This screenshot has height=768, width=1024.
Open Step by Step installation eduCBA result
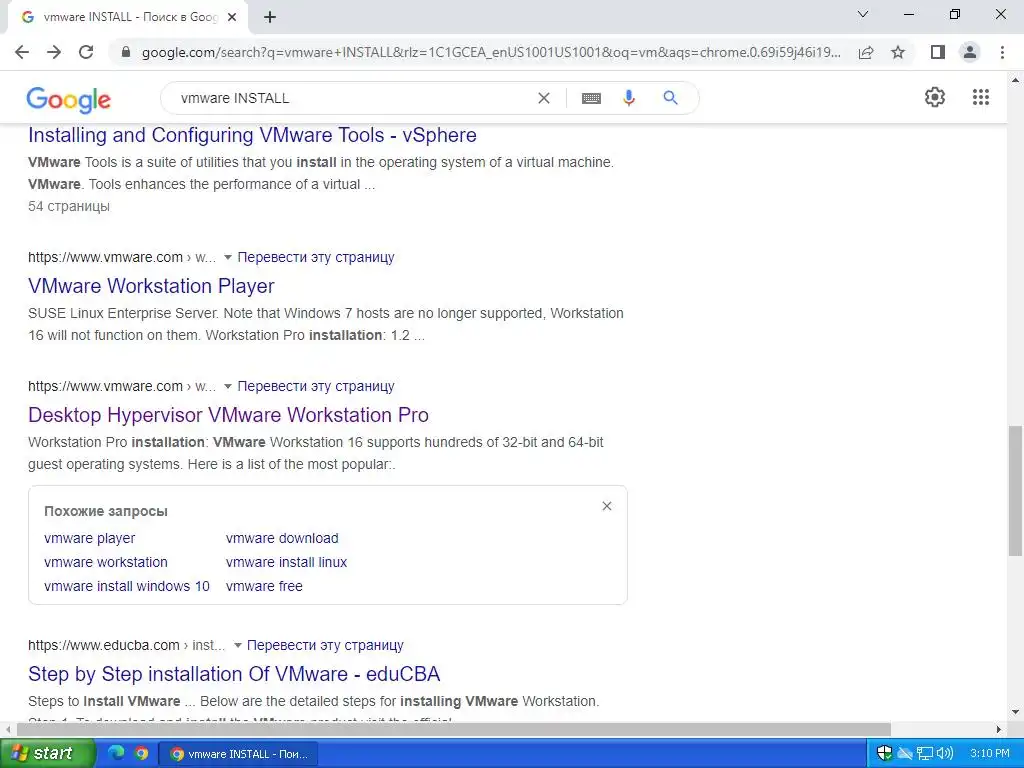pyautogui.click(x=234, y=674)
